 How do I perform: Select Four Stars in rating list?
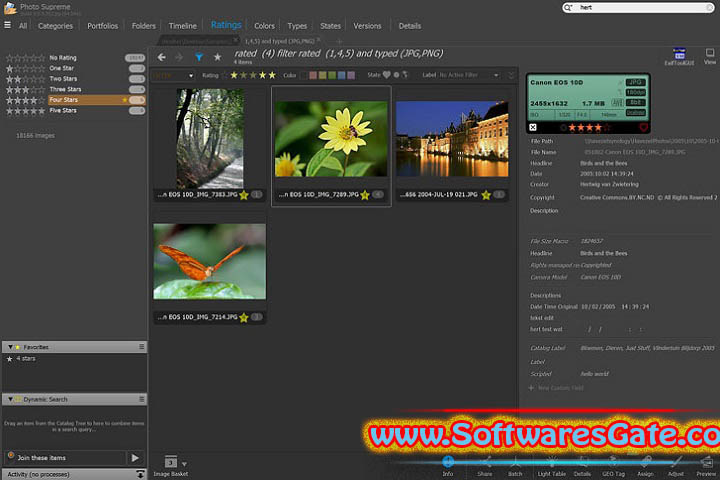point(74,100)
